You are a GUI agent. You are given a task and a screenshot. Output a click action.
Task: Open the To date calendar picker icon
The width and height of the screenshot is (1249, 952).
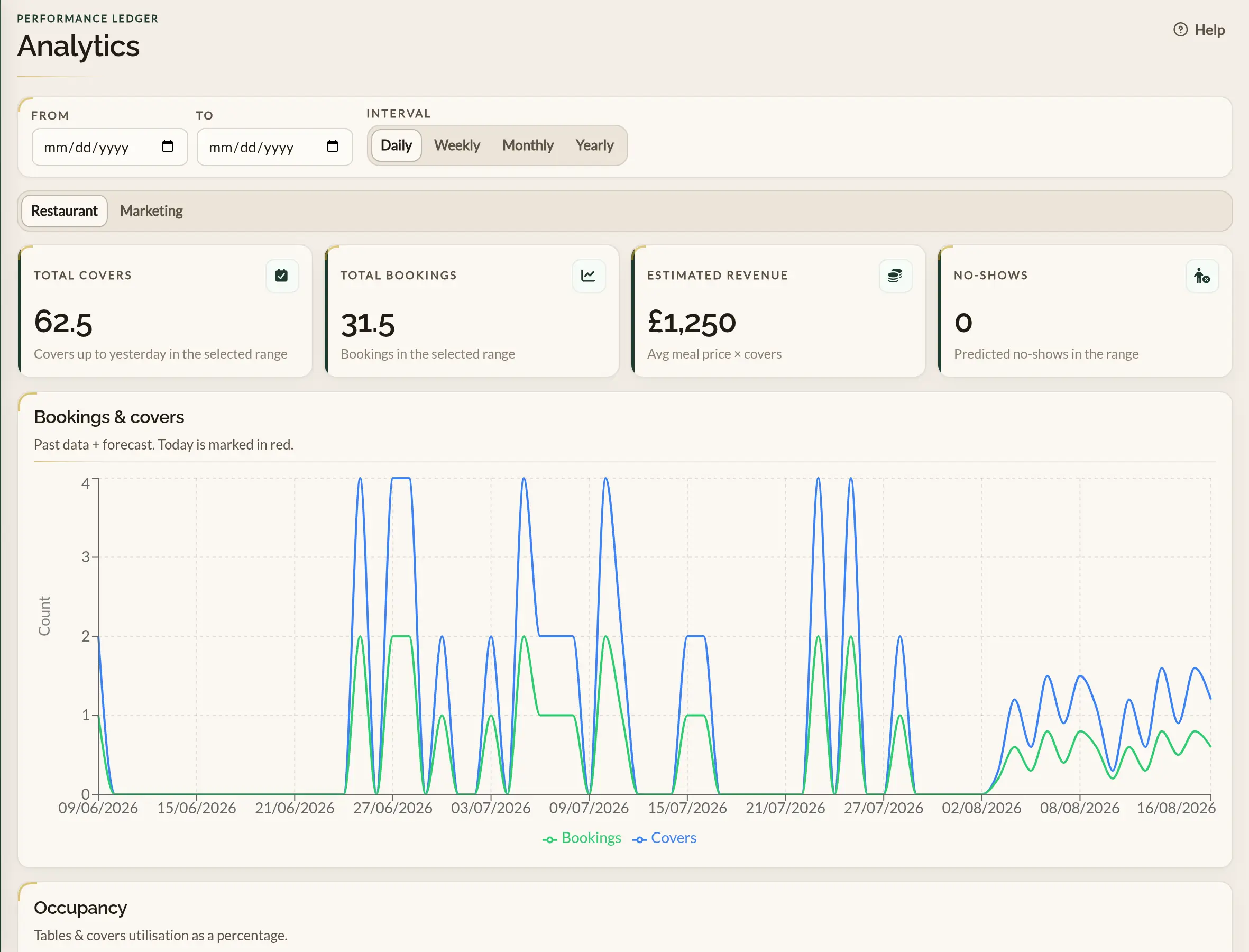point(333,147)
